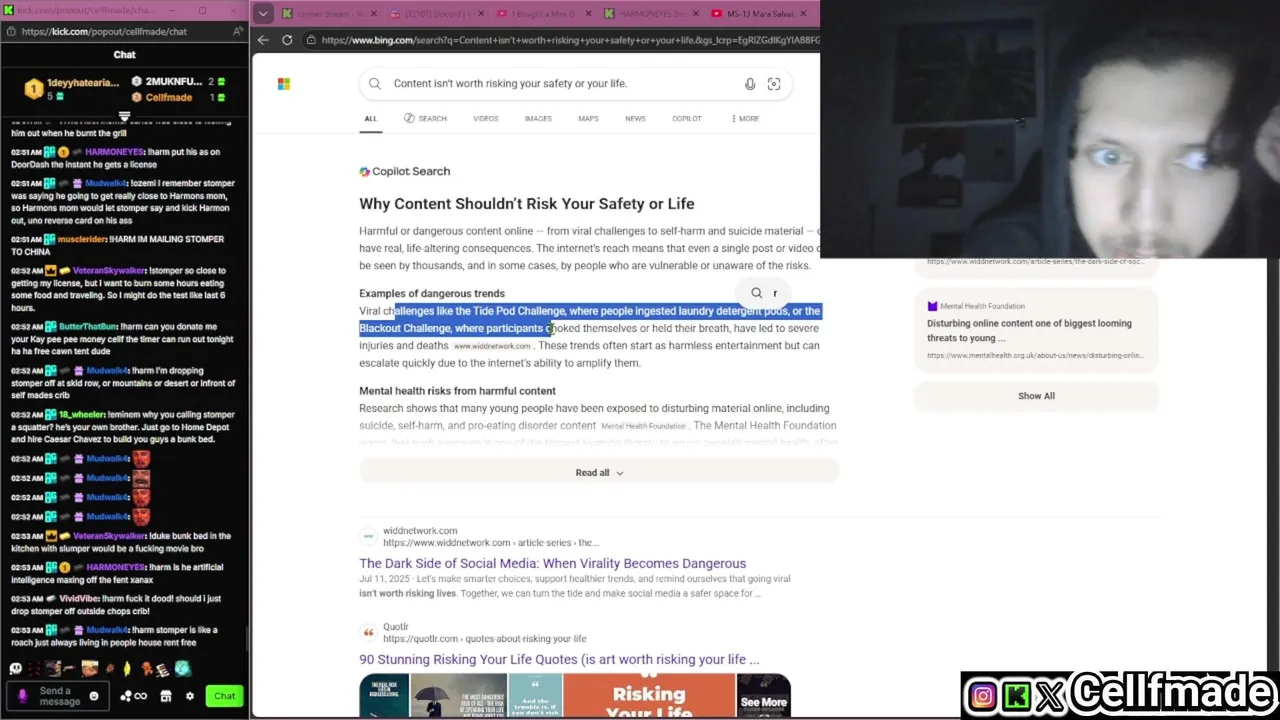Open chat settings gear icon
The image size is (1280, 720).
click(x=190, y=696)
